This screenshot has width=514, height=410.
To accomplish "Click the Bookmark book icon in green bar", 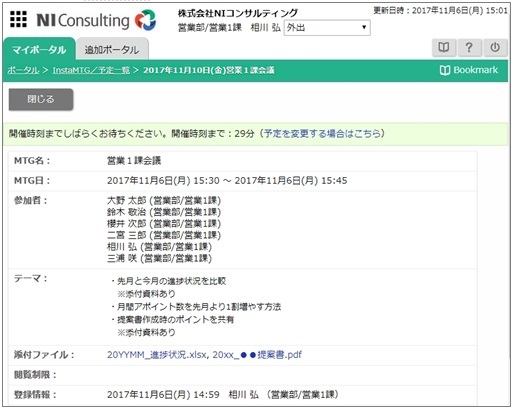I will 445,70.
